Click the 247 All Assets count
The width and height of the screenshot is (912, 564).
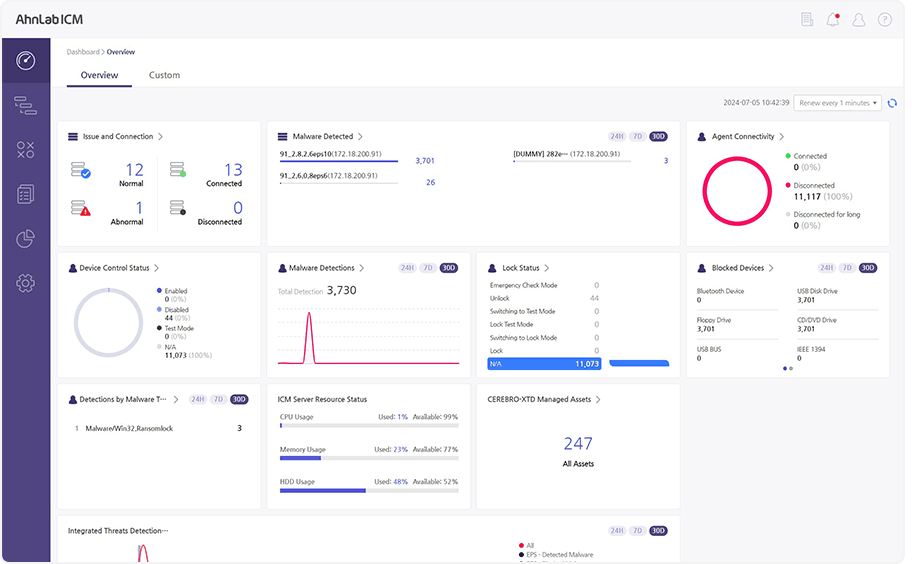(578, 444)
